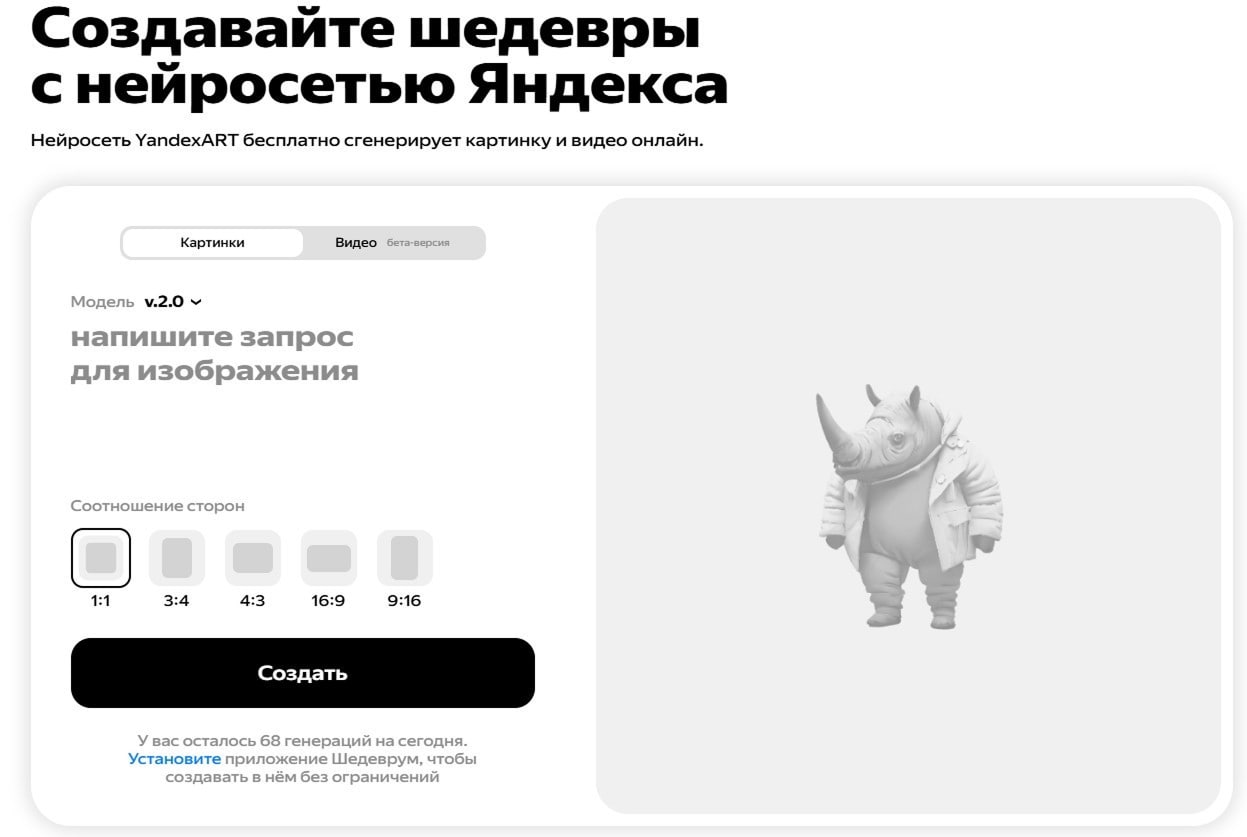
Task: Click the rhino preview image
Action: (x=908, y=506)
